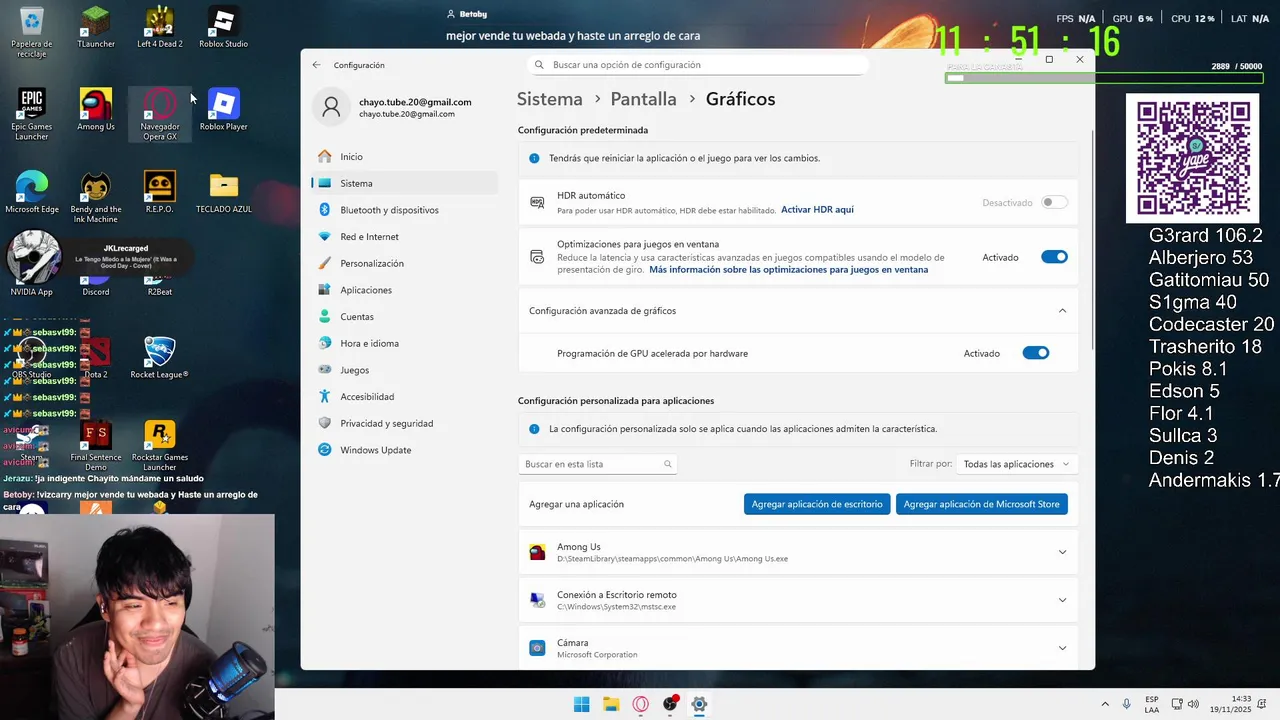This screenshot has height=720, width=1280.
Task: Open Settings gear in taskbar
Action: 699,704
